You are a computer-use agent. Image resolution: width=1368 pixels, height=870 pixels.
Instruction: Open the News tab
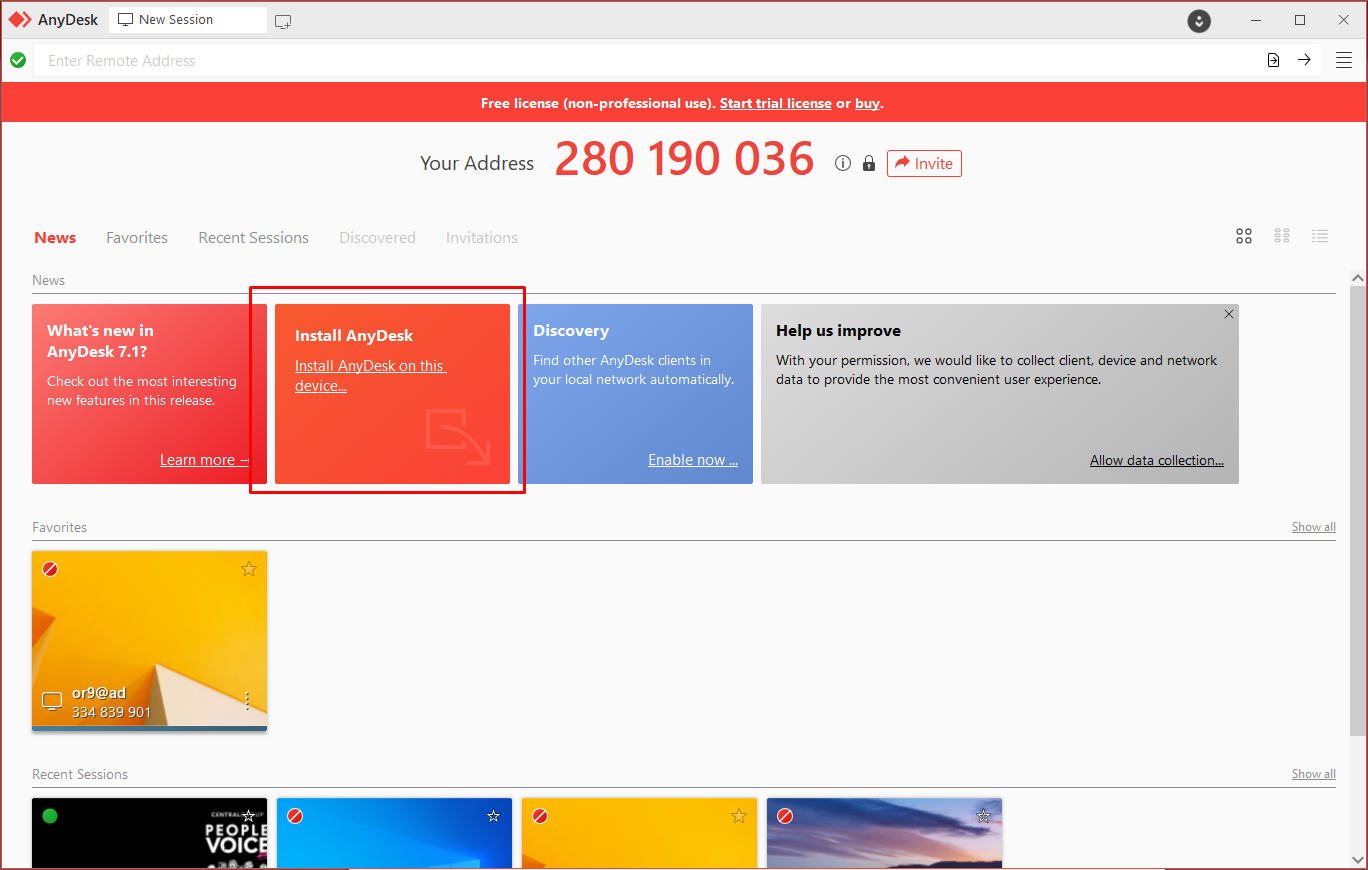coord(55,237)
